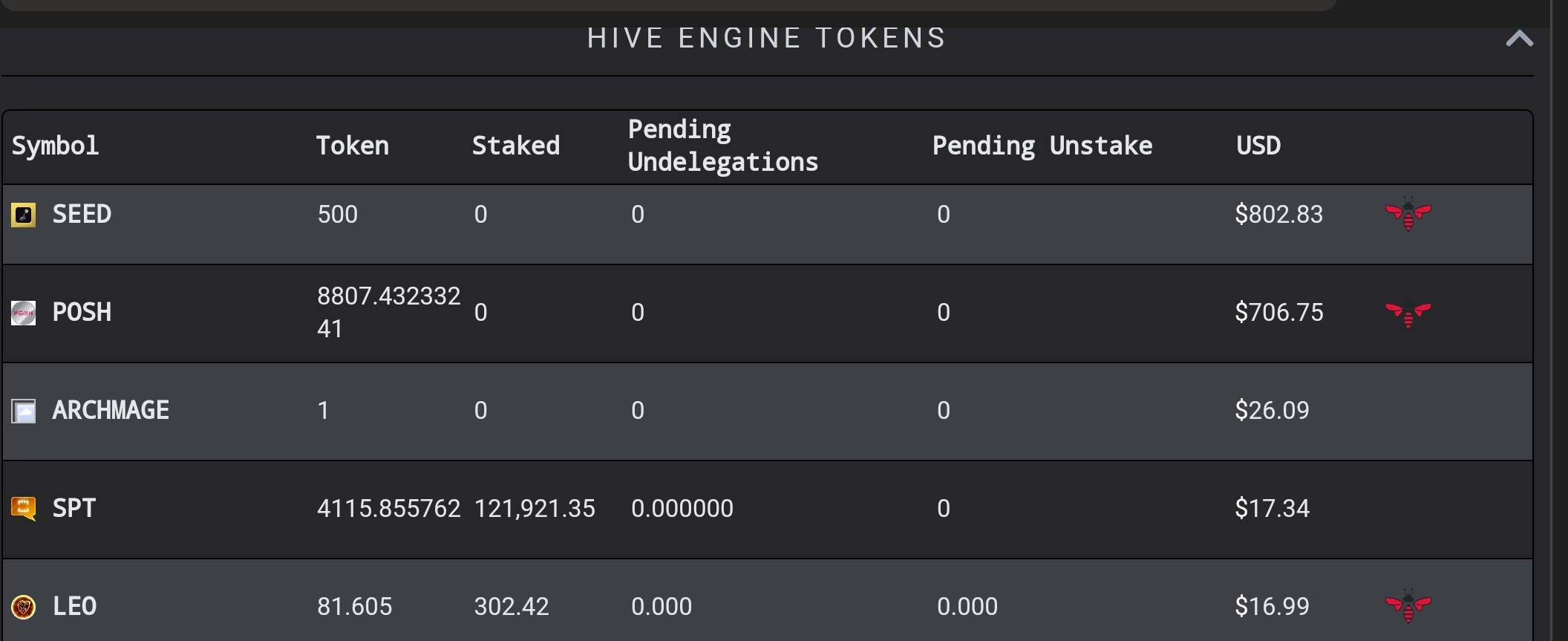Sort by the Symbol column header
Image resolution: width=1568 pixels, height=641 pixels.
pyautogui.click(x=55, y=146)
